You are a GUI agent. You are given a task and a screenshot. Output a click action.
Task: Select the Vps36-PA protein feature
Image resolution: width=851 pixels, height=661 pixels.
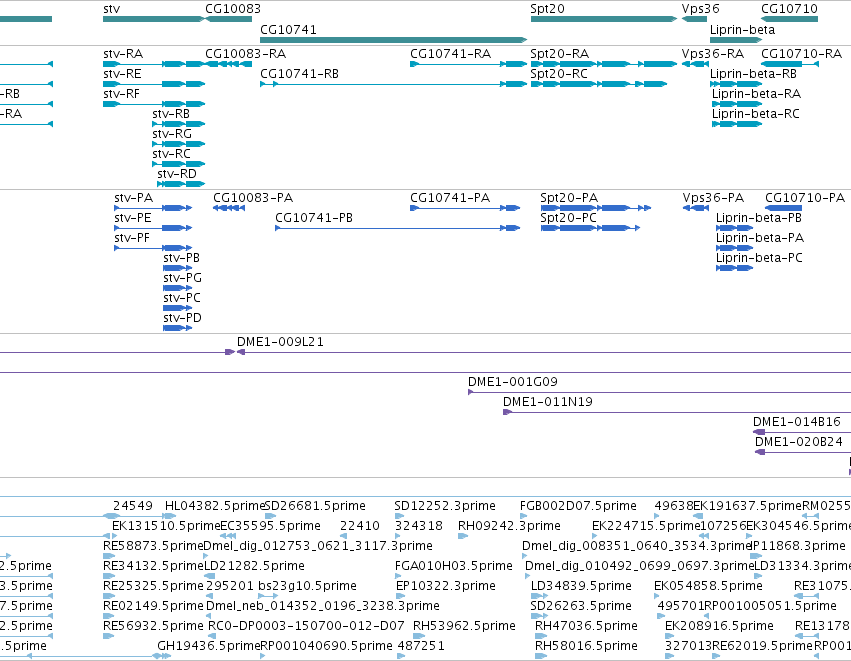tap(696, 208)
